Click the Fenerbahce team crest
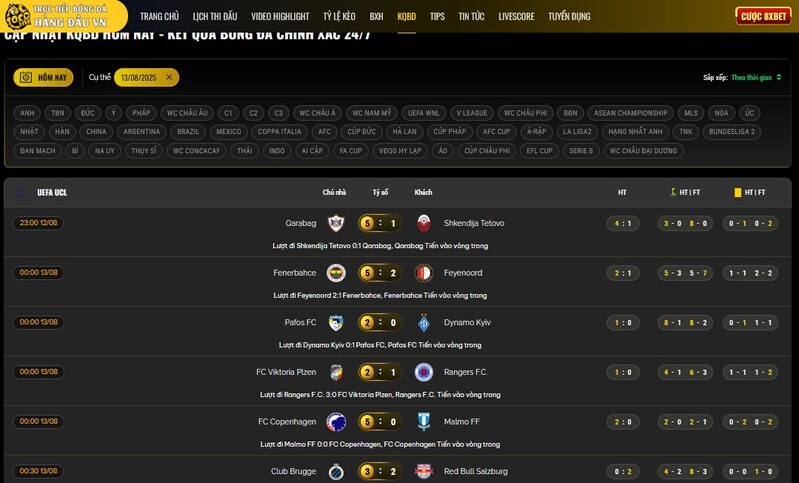Viewport: 799px width, 483px height. 336,273
